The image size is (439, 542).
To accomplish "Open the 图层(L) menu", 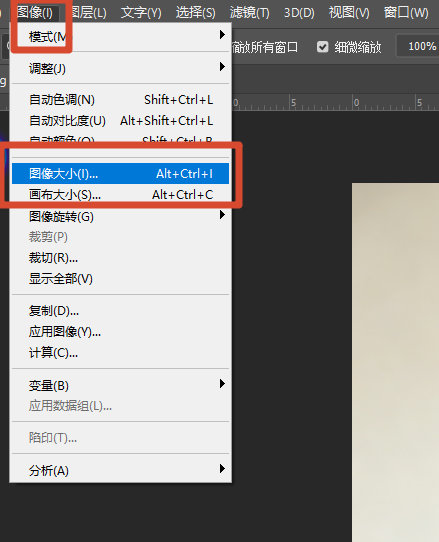I will click(x=88, y=13).
